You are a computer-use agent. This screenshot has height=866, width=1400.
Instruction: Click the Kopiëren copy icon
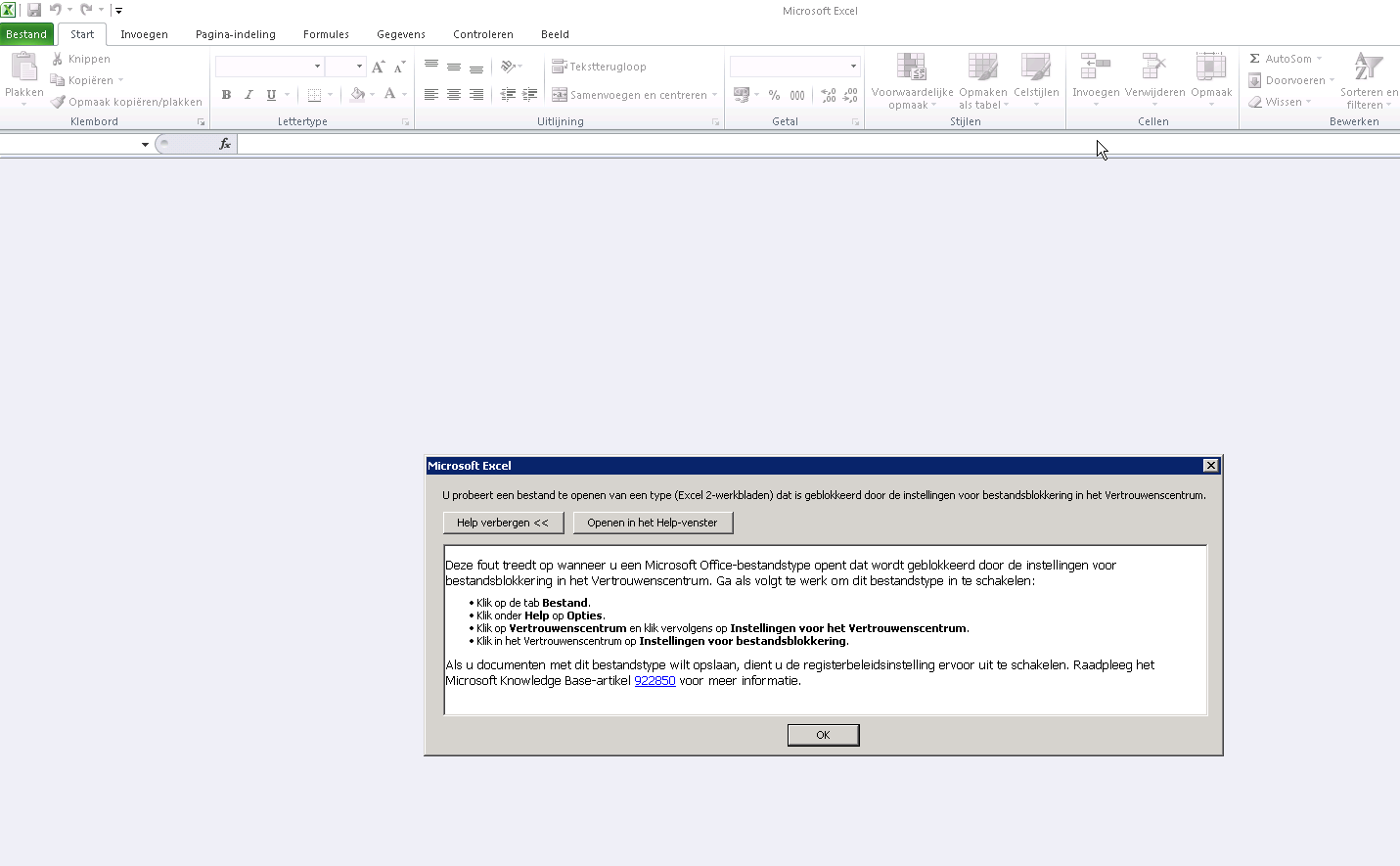[x=58, y=80]
